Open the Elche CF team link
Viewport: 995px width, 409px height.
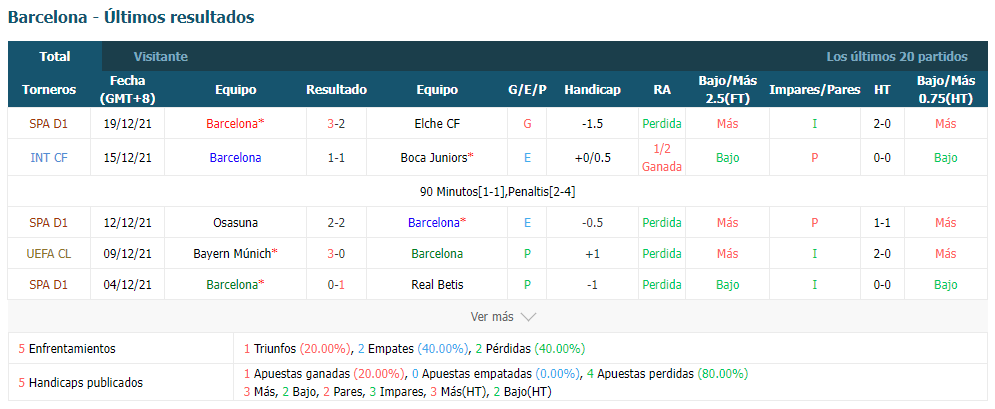(437, 124)
